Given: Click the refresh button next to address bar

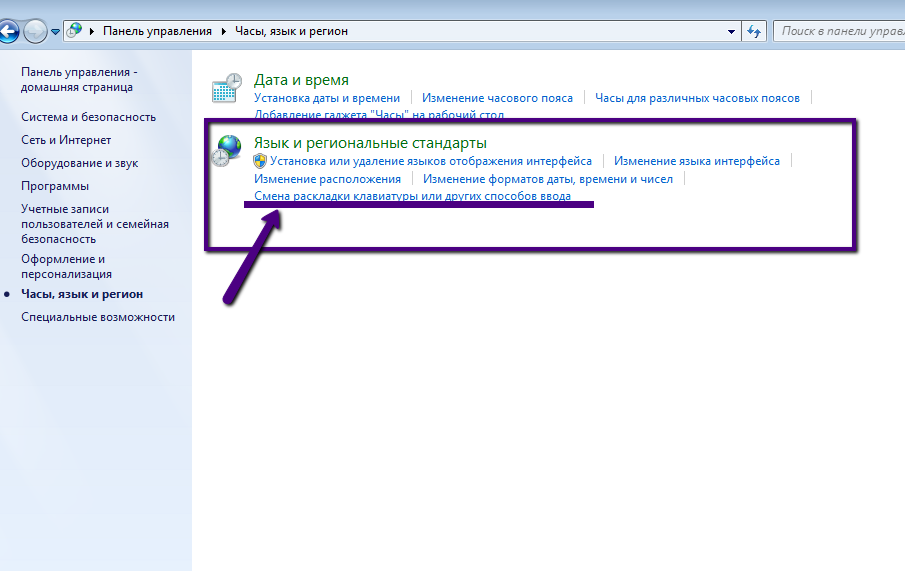Looking at the screenshot, I should click(x=754, y=31).
